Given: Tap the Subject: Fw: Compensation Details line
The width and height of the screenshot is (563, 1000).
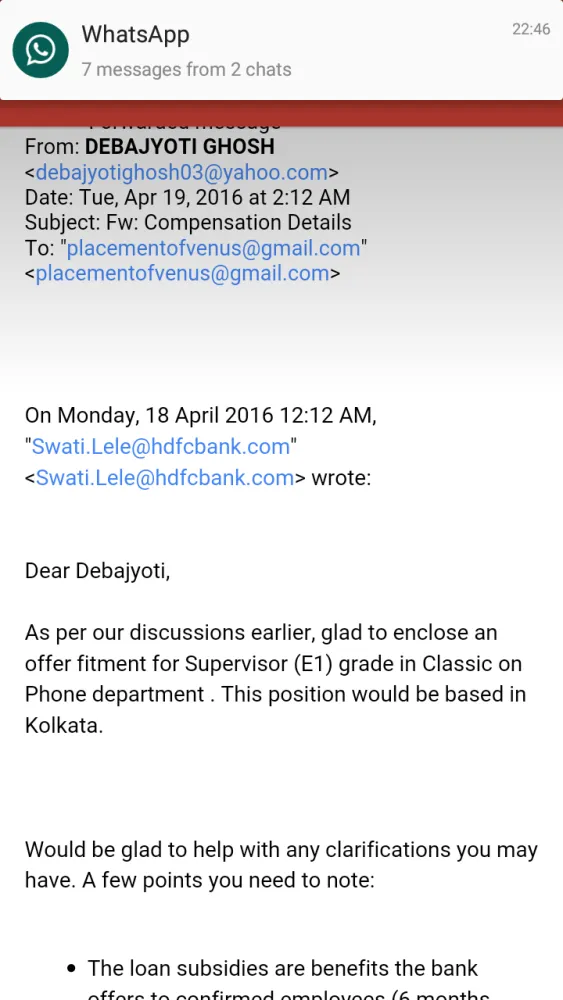Looking at the screenshot, I should (x=188, y=223).
